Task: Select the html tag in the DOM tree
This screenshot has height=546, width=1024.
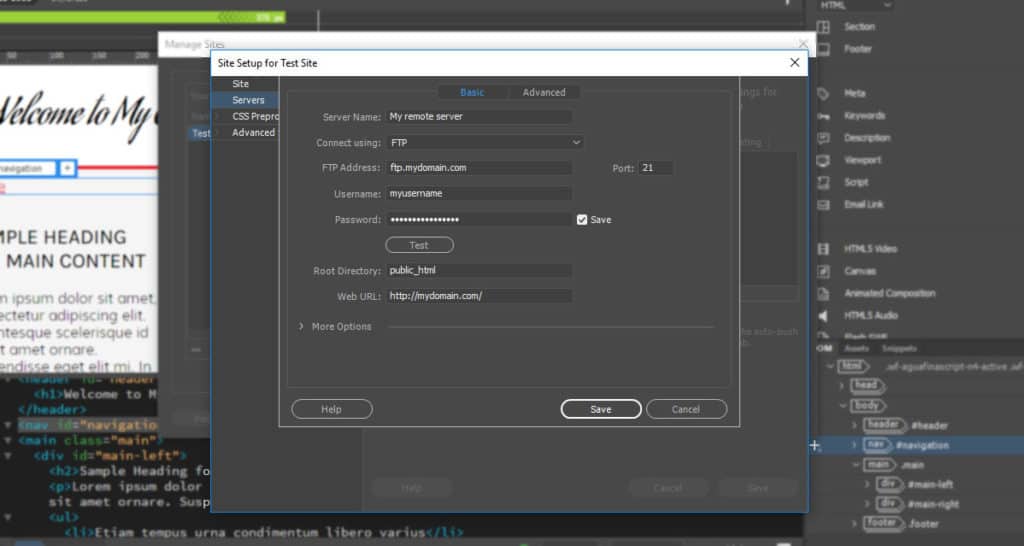Action: (x=854, y=366)
